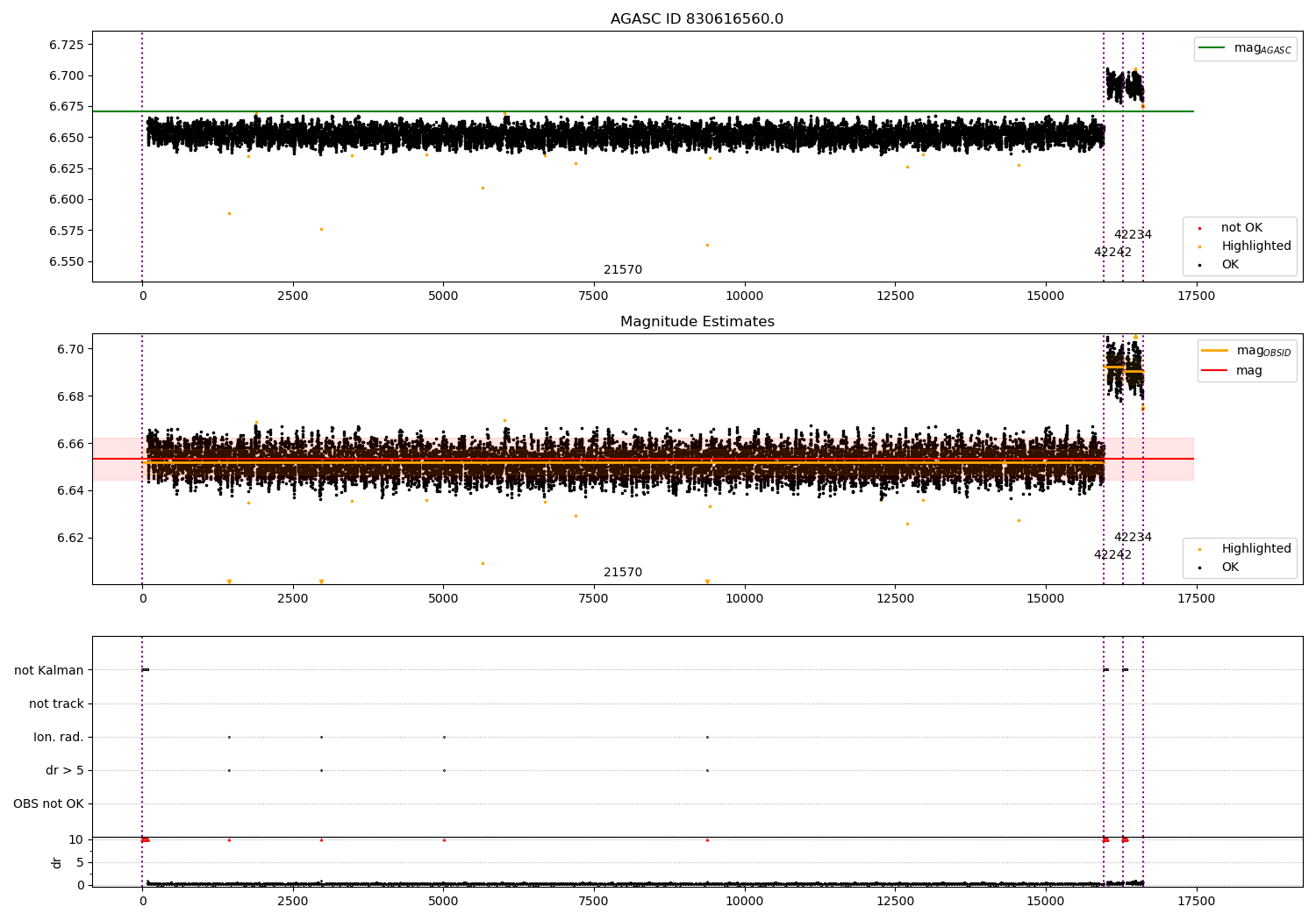This screenshot has width=1316, height=921.
Task: Select "Highlighted" in the top plot legend
Action: click(x=1256, y=246)
